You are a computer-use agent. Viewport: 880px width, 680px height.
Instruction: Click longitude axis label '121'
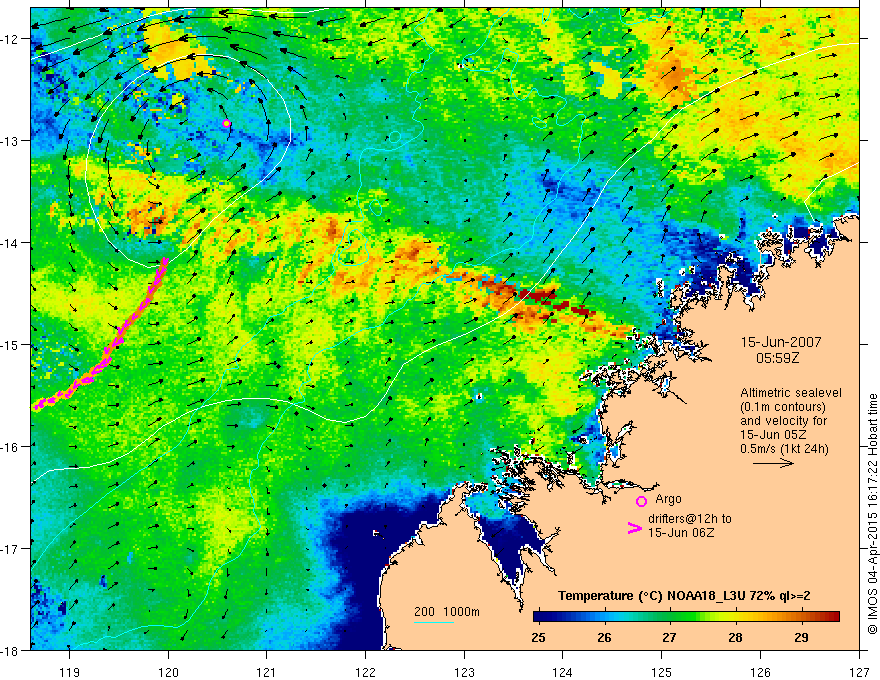click(x=267, y=672)
